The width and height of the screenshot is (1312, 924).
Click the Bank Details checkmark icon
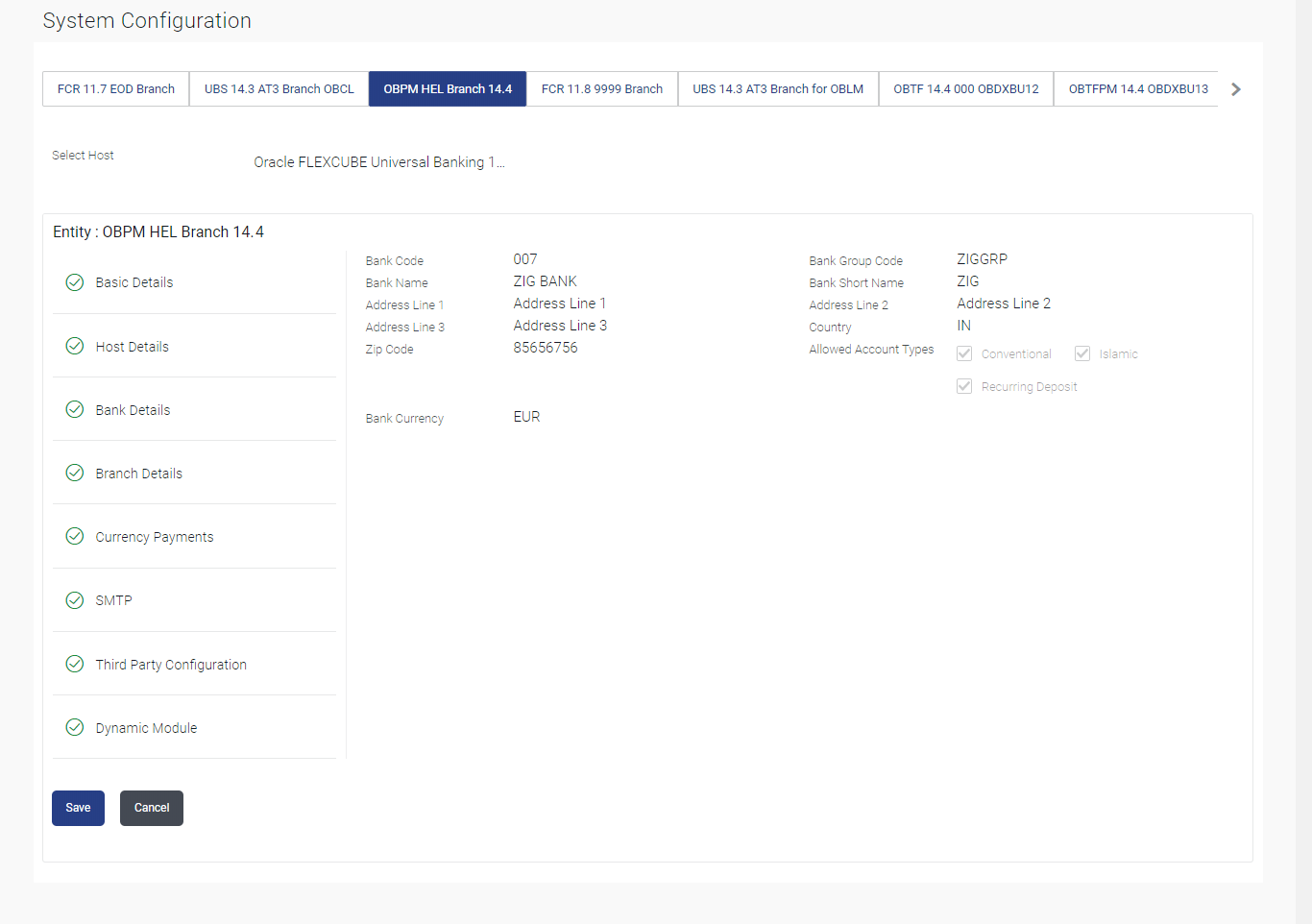coord(75,409)
